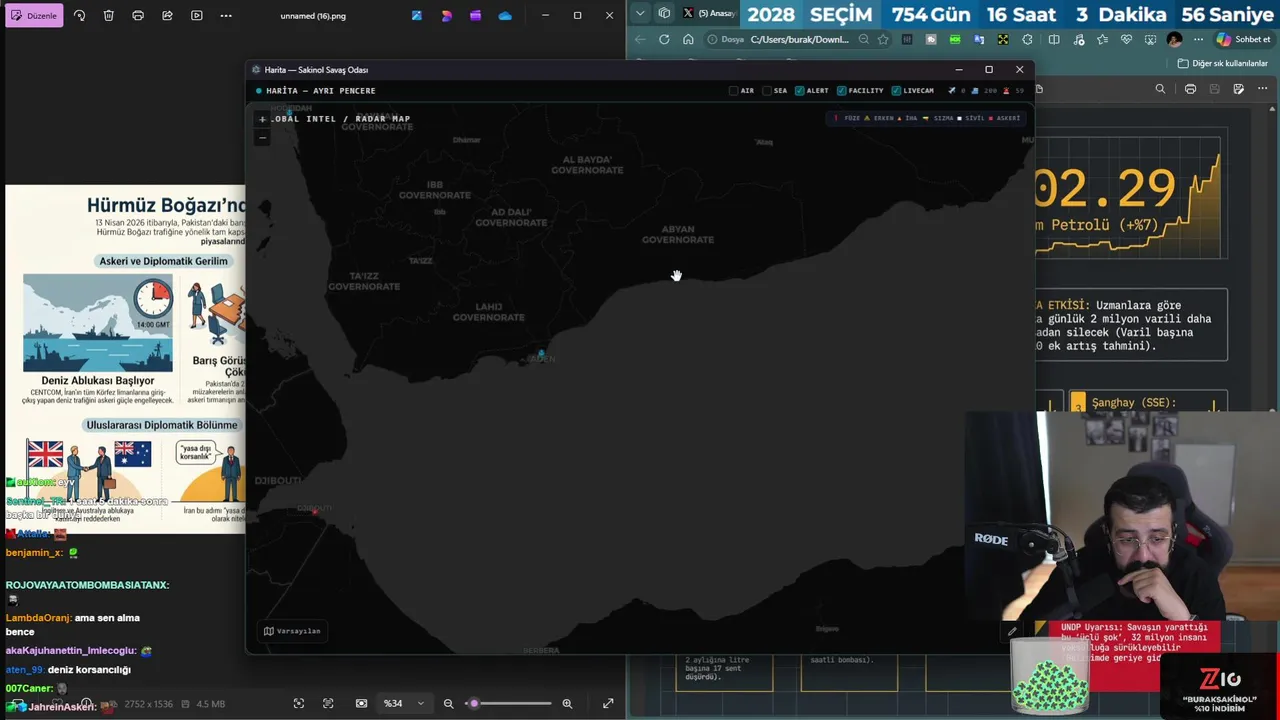This screenshot has width=1280, height=720.
Task: Click chat username LambdaOranj
Action: (38, 618)
